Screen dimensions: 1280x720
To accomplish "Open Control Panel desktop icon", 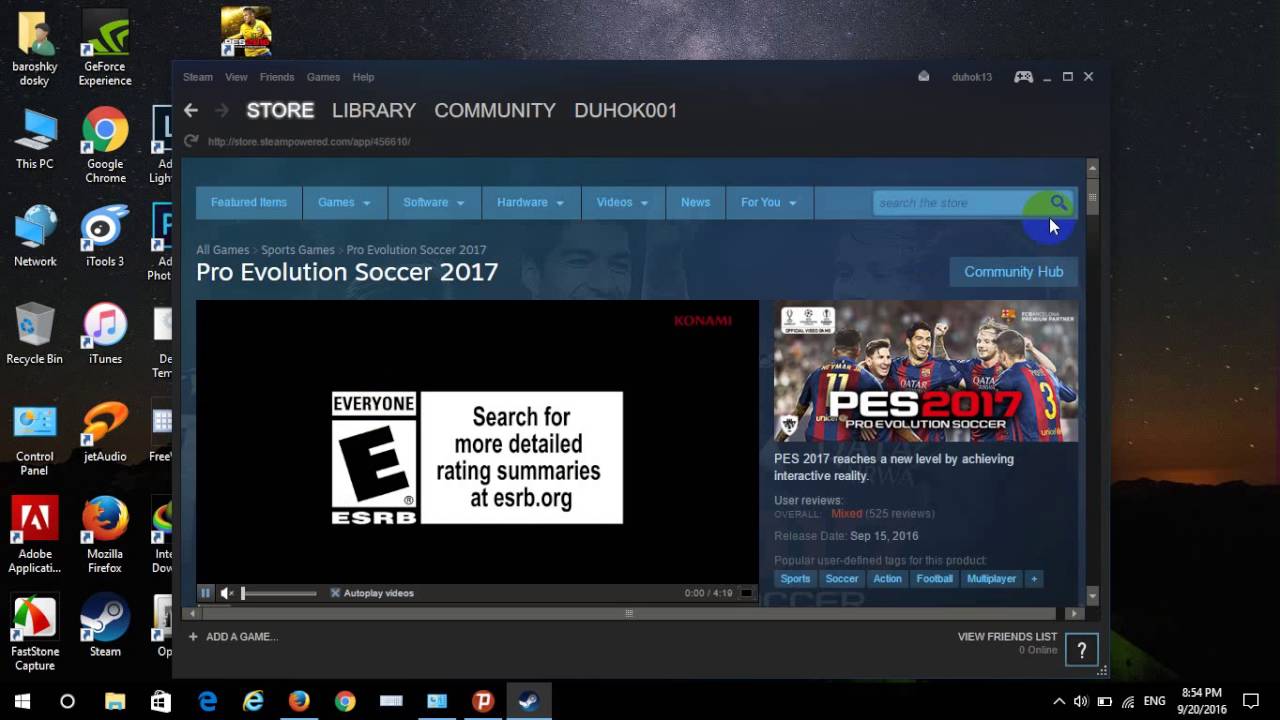I will (x=34, y=438).
